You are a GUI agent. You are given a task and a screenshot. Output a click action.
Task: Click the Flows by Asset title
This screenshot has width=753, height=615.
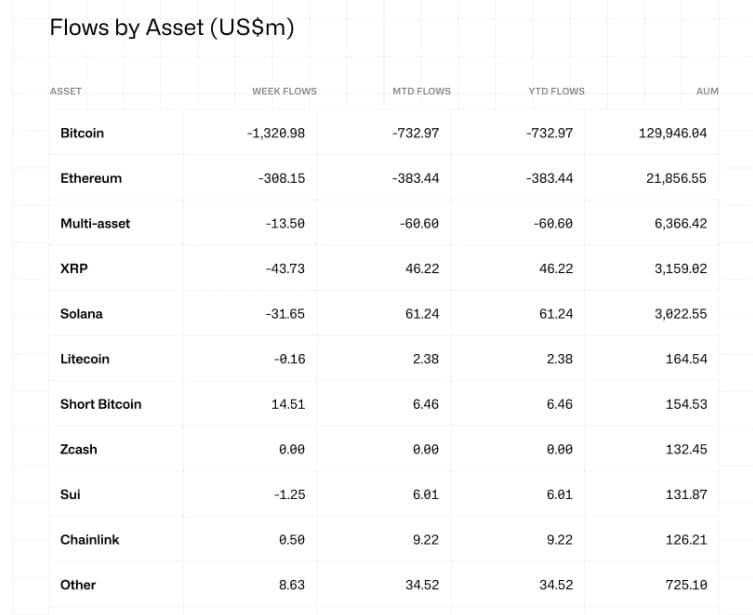pos(172,27)
